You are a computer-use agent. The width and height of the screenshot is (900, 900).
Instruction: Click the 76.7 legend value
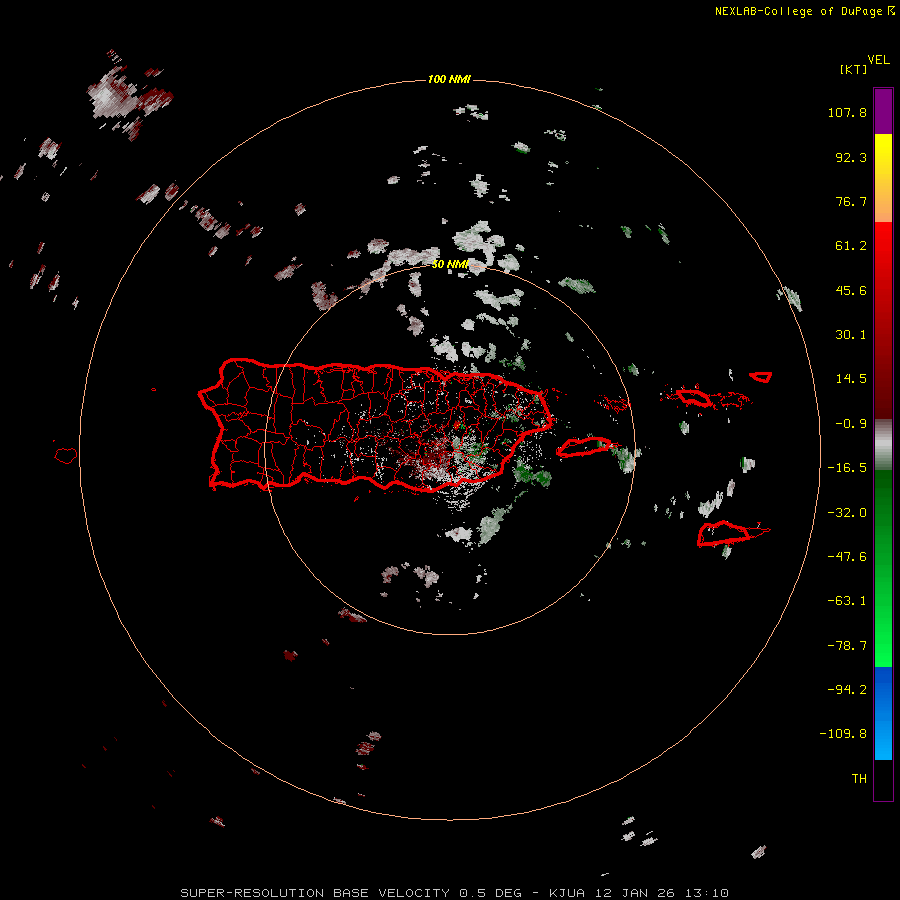pos(851,201)
